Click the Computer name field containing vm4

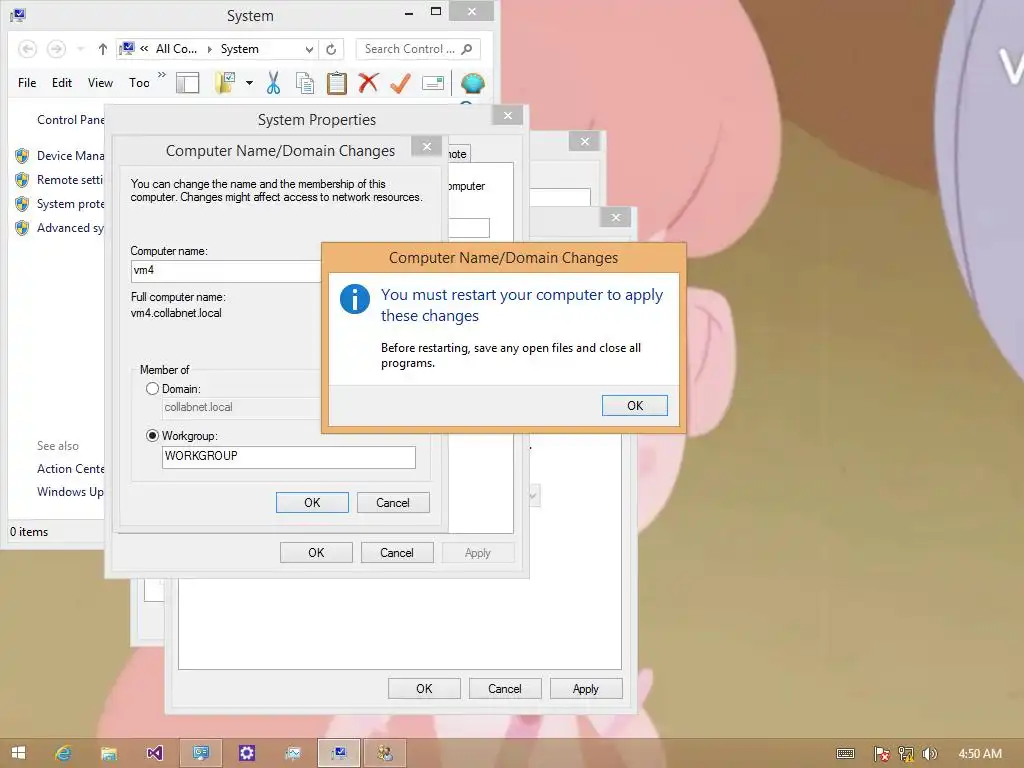pos(225,270)
